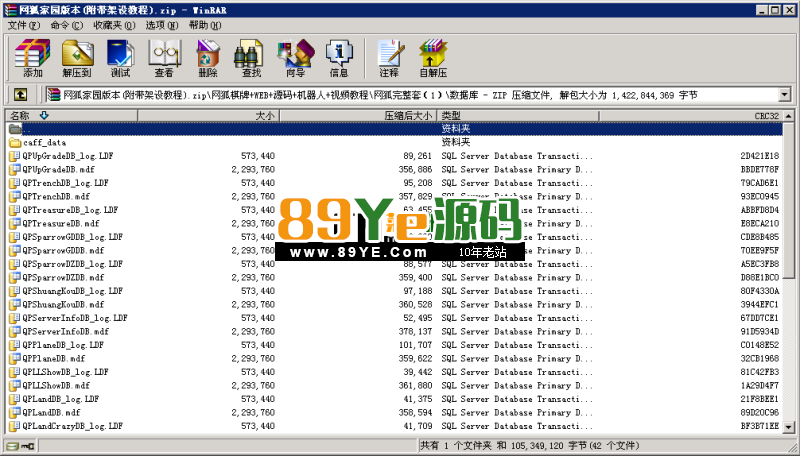Viewport: 800px width, 456px height.
Task: Sort by Packed size (压缩后大小) header
Action: pos(359,116)
